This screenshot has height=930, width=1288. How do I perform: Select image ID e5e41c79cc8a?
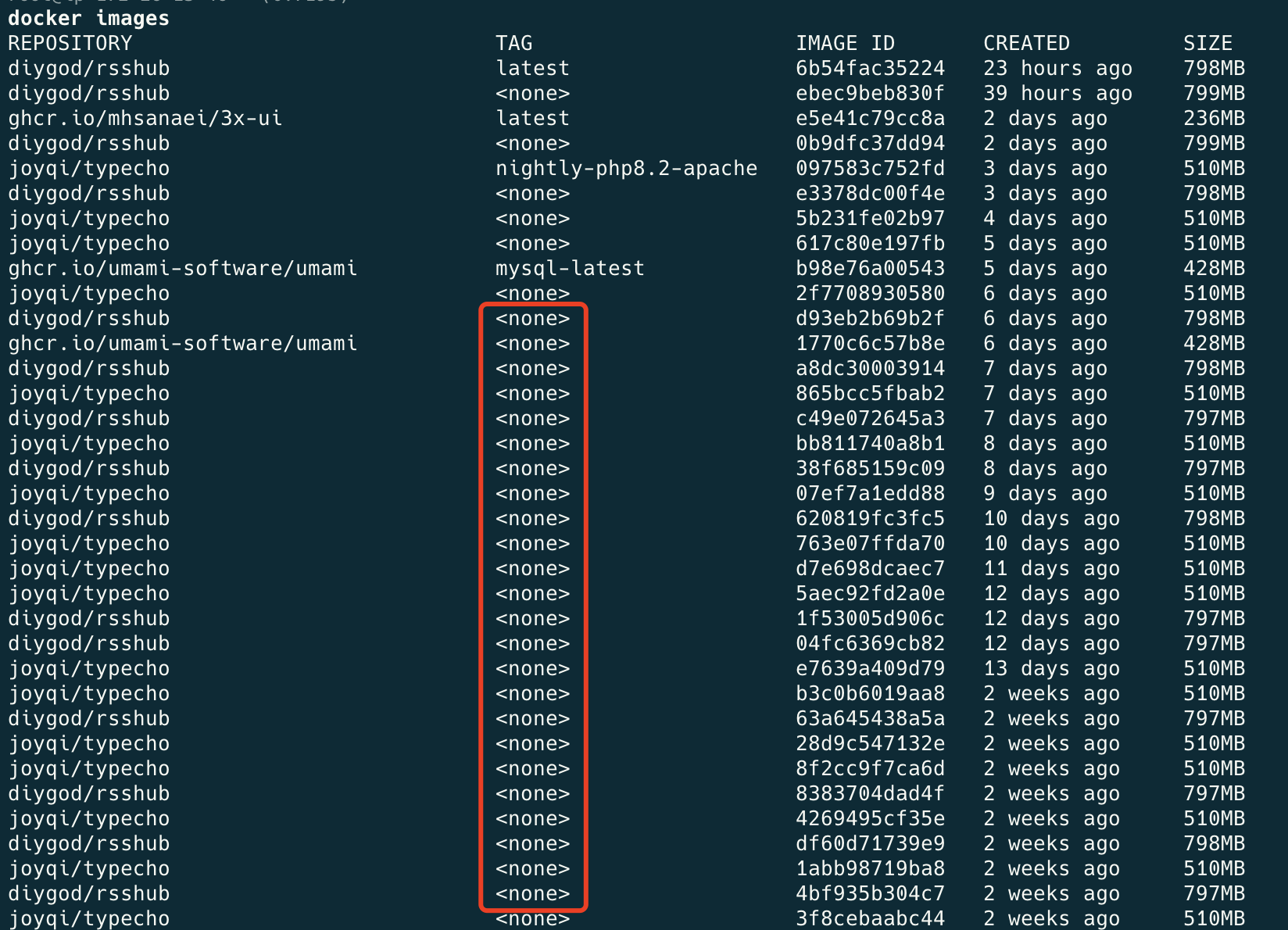click(870, 118)
